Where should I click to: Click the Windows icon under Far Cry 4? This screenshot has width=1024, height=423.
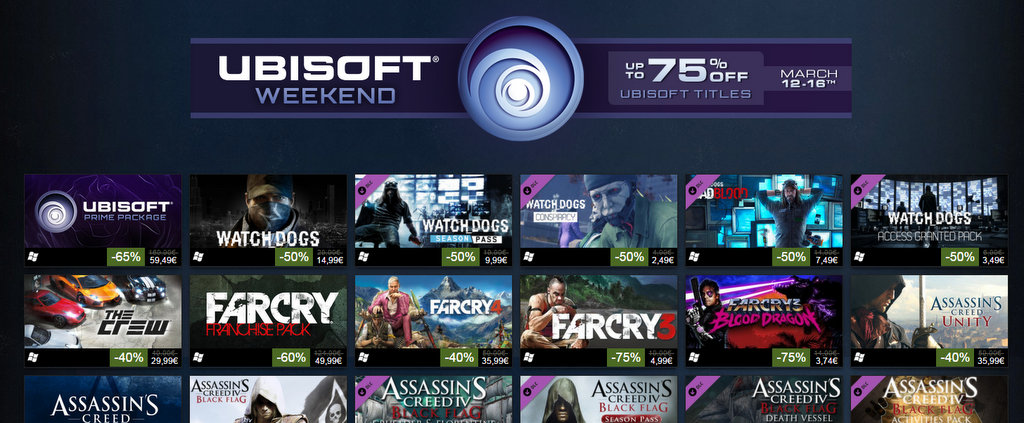click(x=364, y=357)
